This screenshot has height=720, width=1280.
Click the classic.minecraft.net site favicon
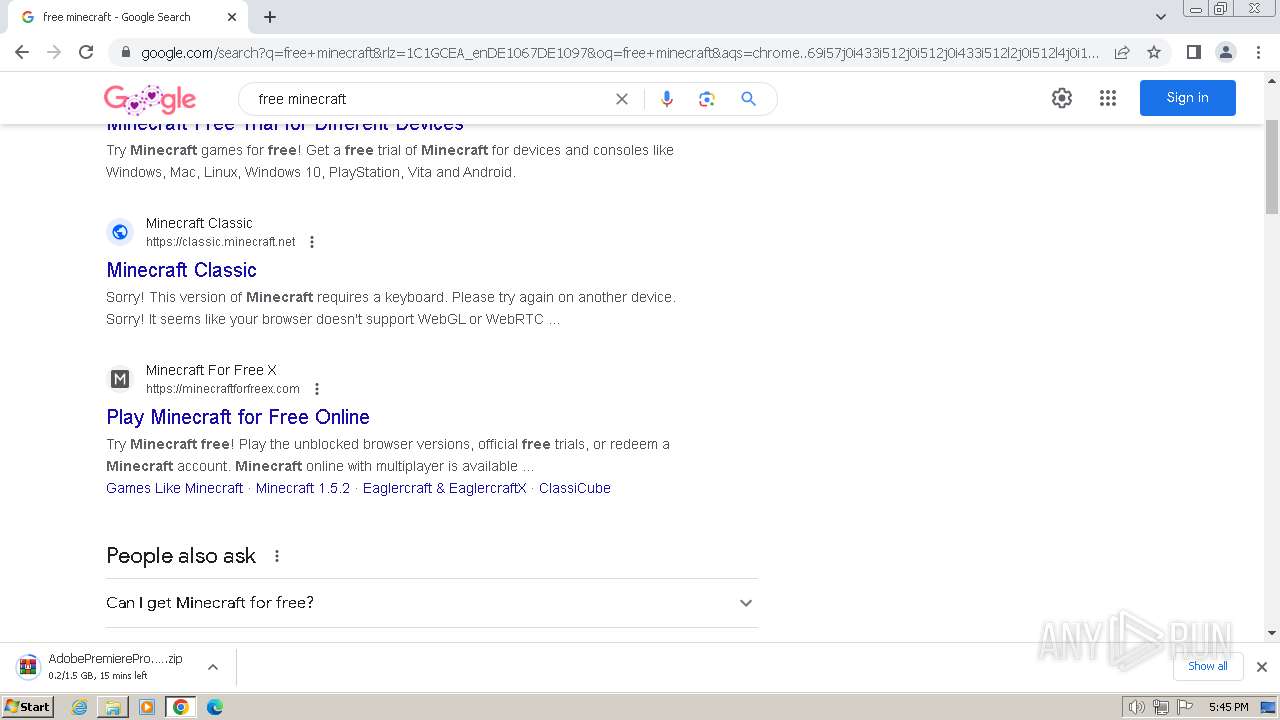[x=120, y=232]
